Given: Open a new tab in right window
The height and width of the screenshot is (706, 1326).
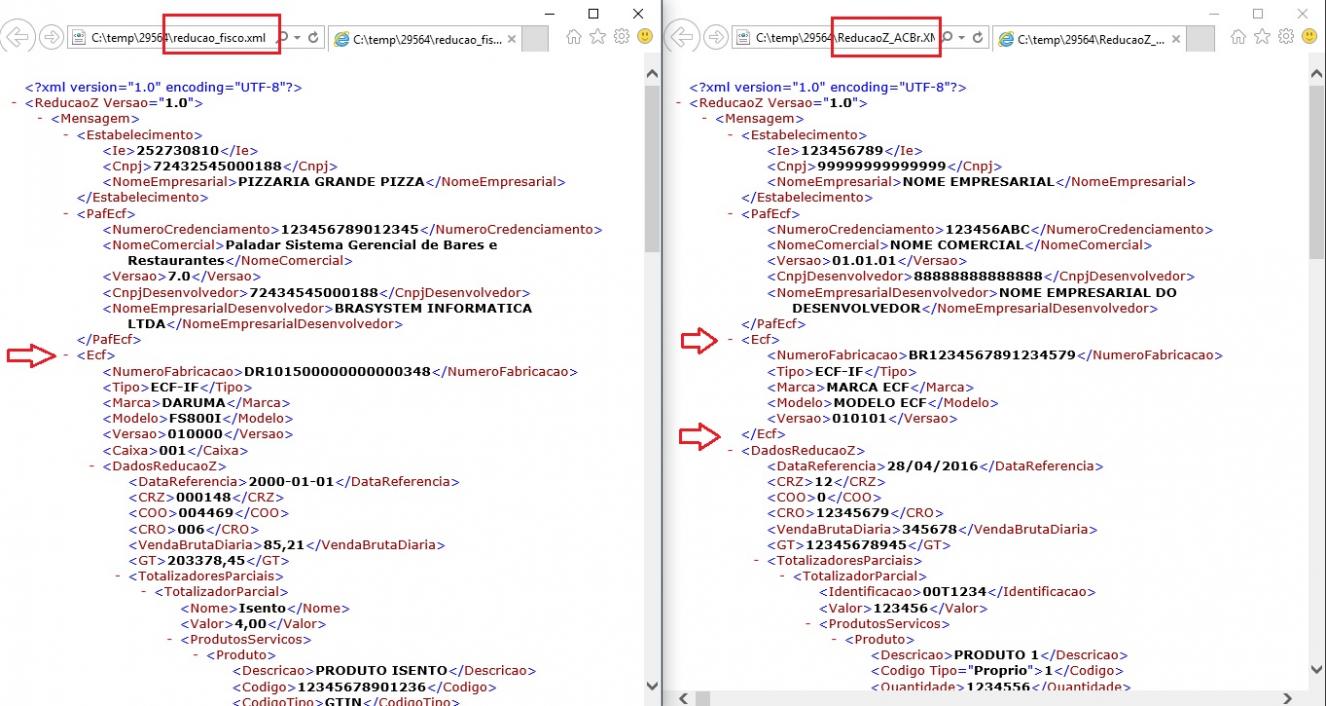Looking at the screenshot, I should pyautogui.click(x=1199, y=39).
